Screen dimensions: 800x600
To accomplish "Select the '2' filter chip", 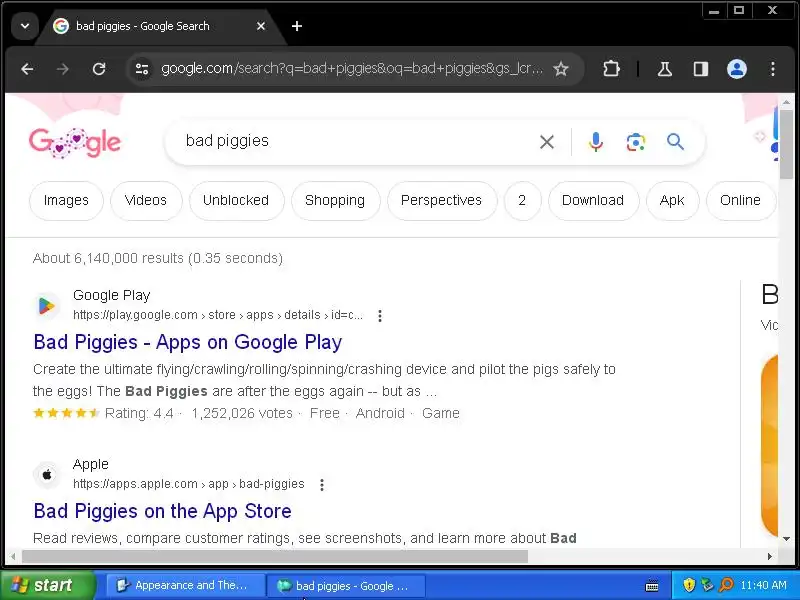I will pyautogui.click(x=522, y=201).
